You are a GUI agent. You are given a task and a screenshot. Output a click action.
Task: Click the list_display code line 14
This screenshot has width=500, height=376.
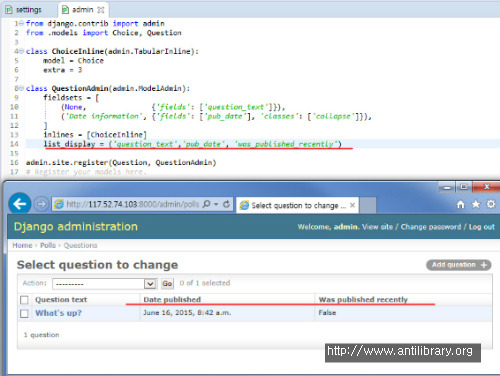coord(192,144)
